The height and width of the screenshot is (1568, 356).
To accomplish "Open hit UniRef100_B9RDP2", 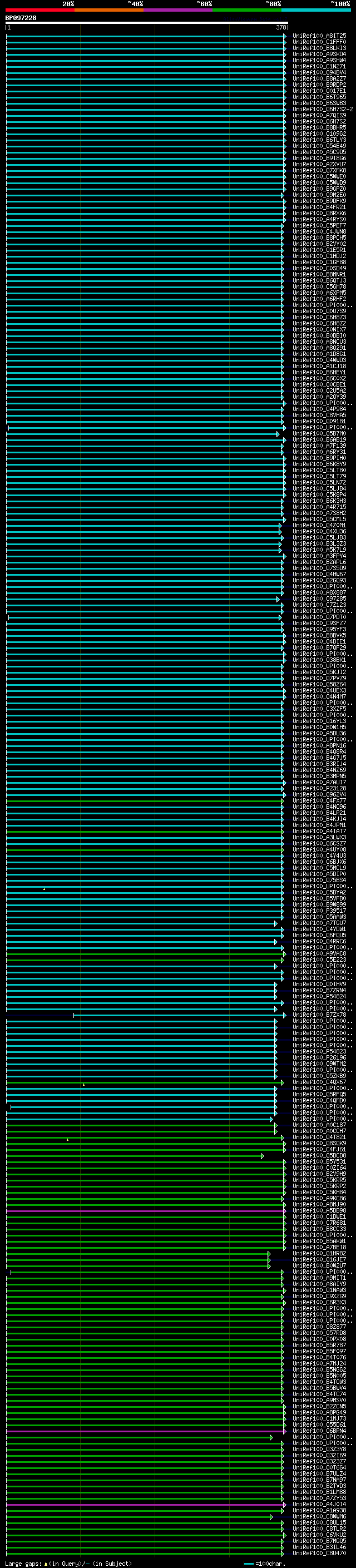I will click(319, 85).
